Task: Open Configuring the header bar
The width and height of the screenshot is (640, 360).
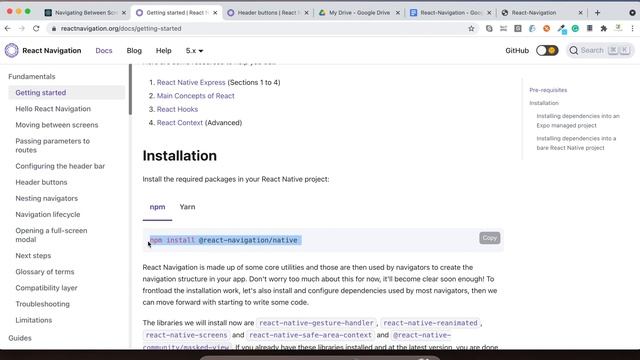Action: (60, 166)
